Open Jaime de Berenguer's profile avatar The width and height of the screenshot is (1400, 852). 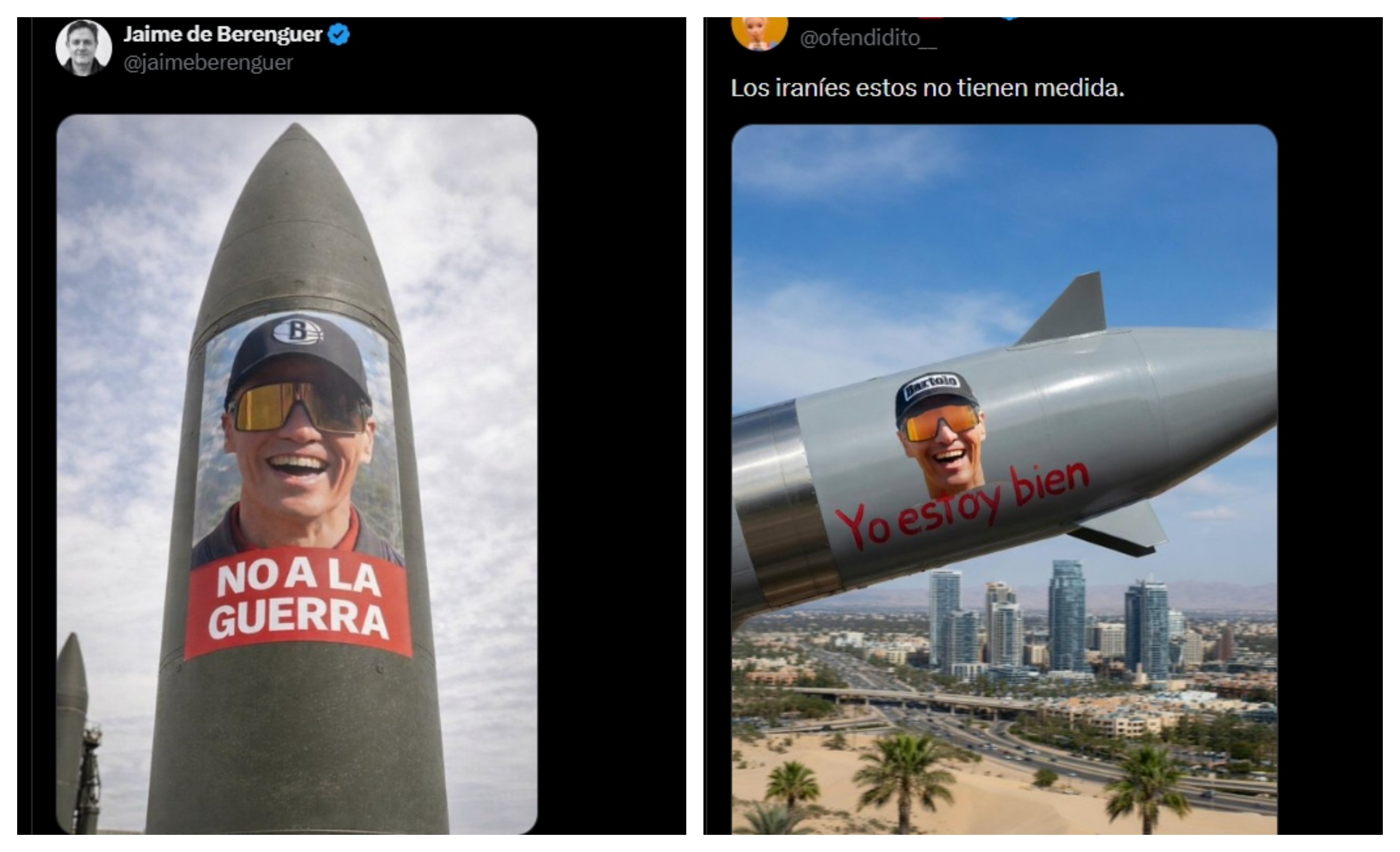coord(84,48)
